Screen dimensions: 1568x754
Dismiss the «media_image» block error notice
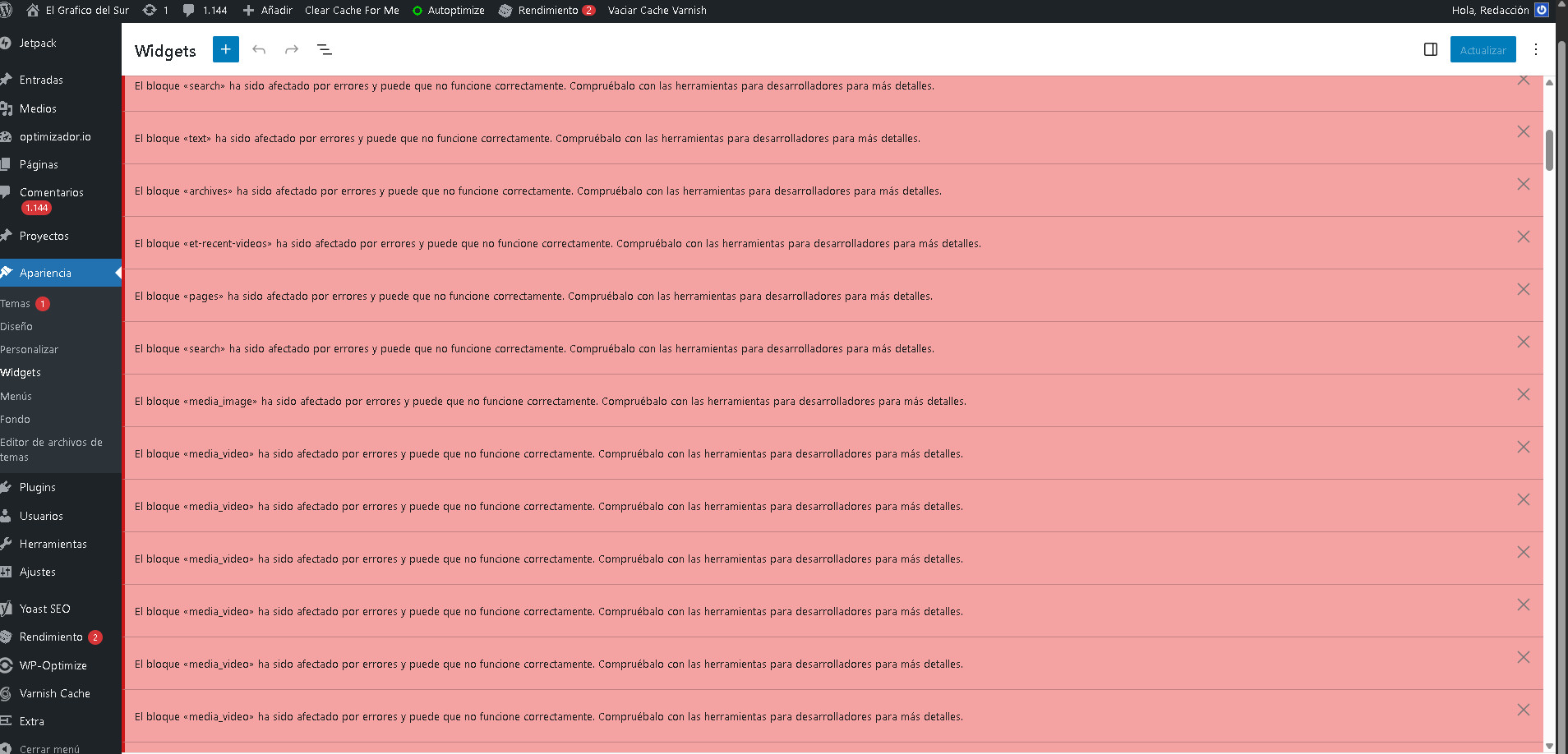tap(1523, 394)
